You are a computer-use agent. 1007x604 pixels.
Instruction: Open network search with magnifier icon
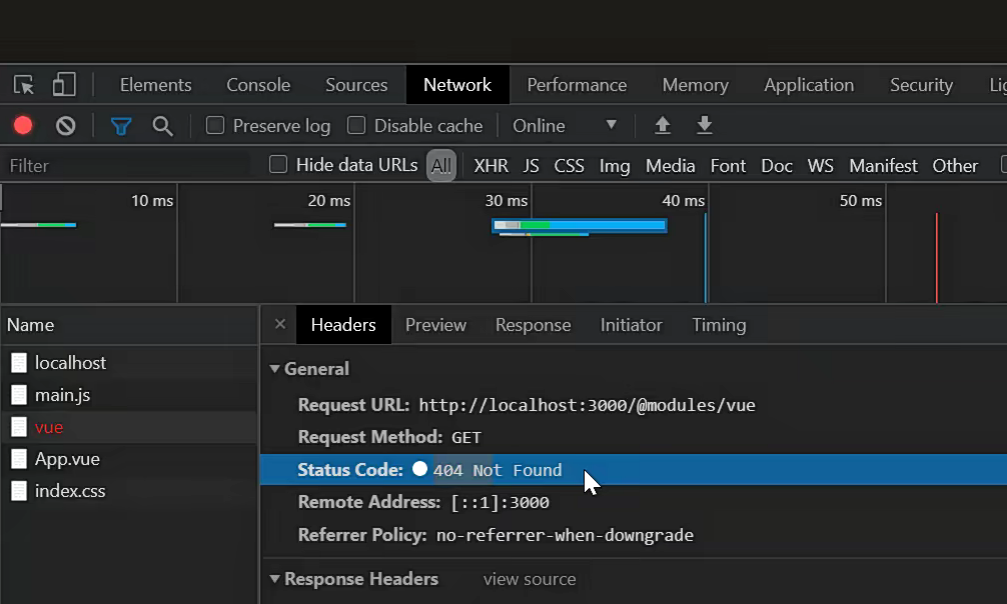(162, 125)
